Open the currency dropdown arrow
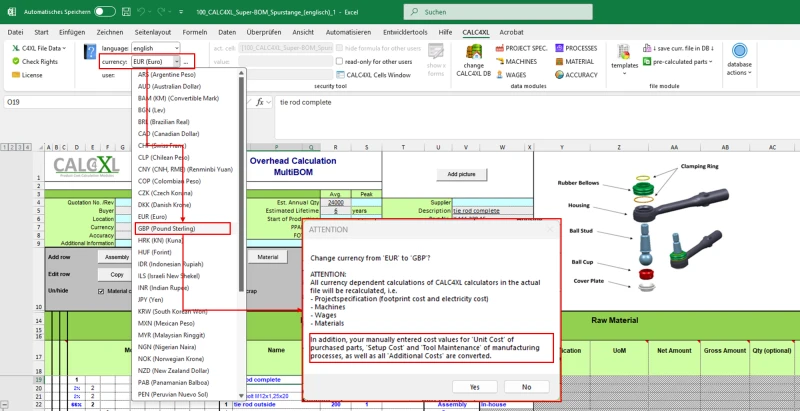This screenshot has height=411, width=800. (177, 62)
